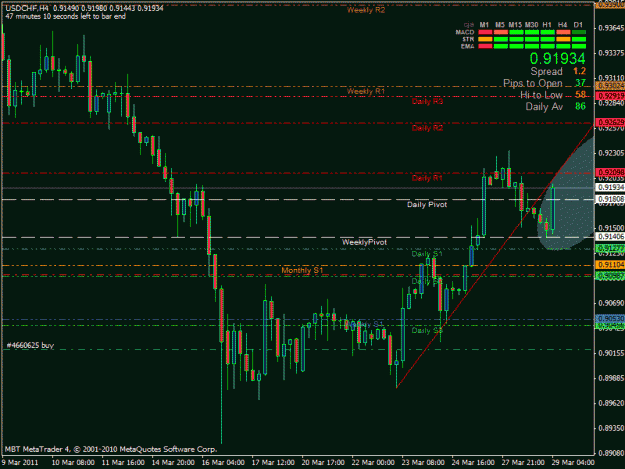Click the 23 Mar 08:00 time axis label
The height and width of the screenshot is (469, 625).
[423, 463]
